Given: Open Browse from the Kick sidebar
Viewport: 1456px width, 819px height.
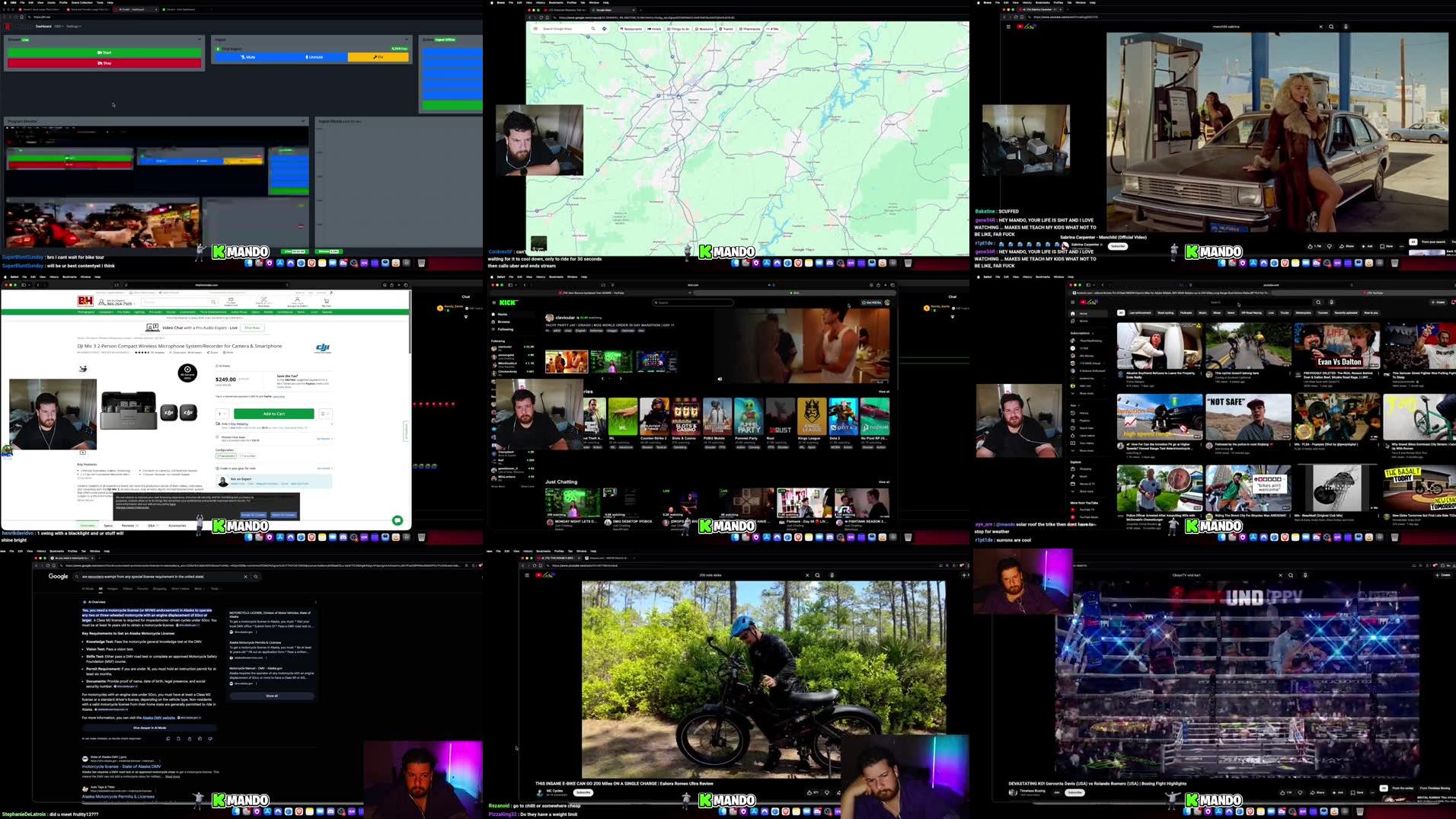Looking at the screenshot, I should pos(504,322).
